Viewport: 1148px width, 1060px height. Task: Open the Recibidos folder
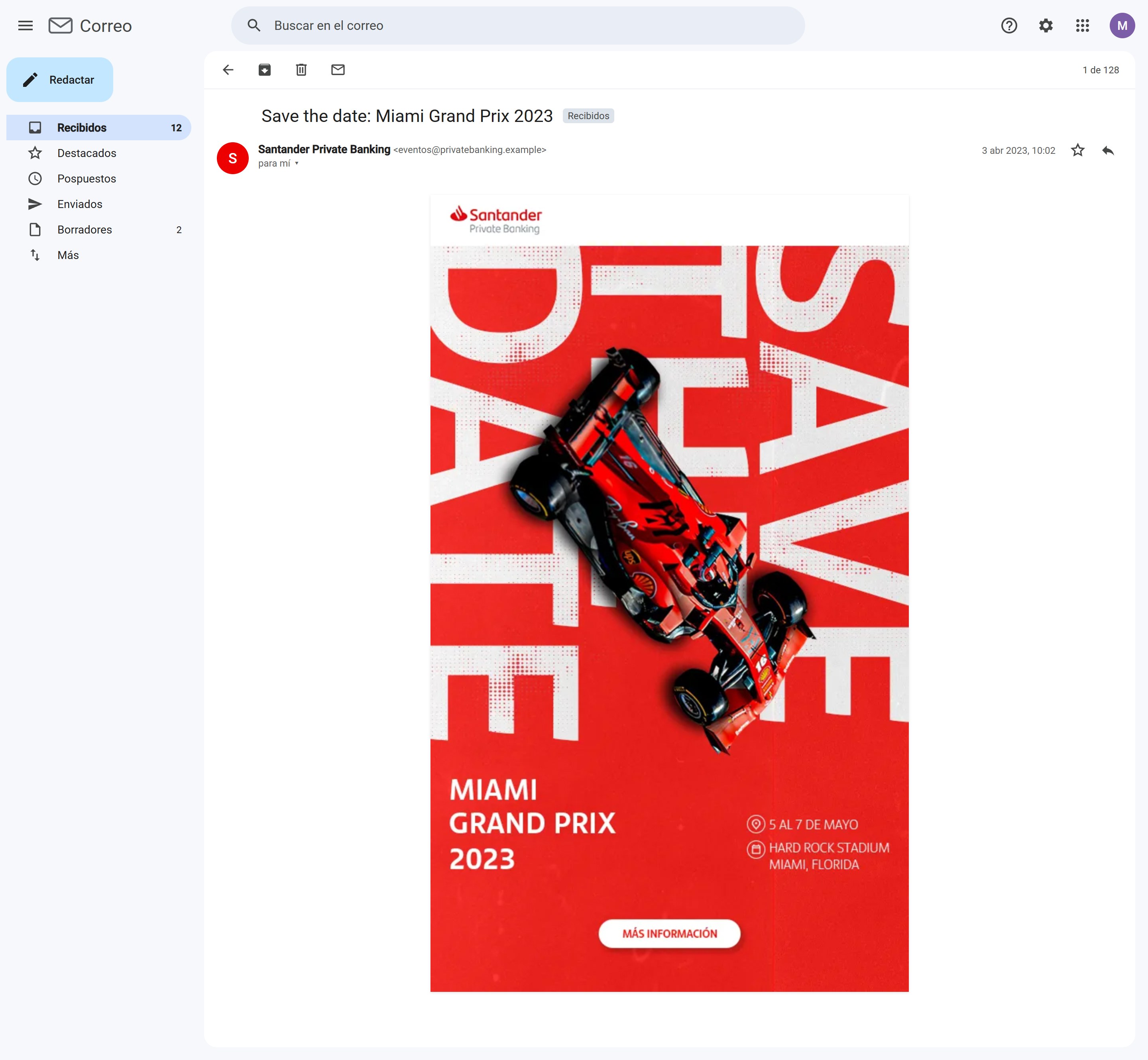point(99,128)
